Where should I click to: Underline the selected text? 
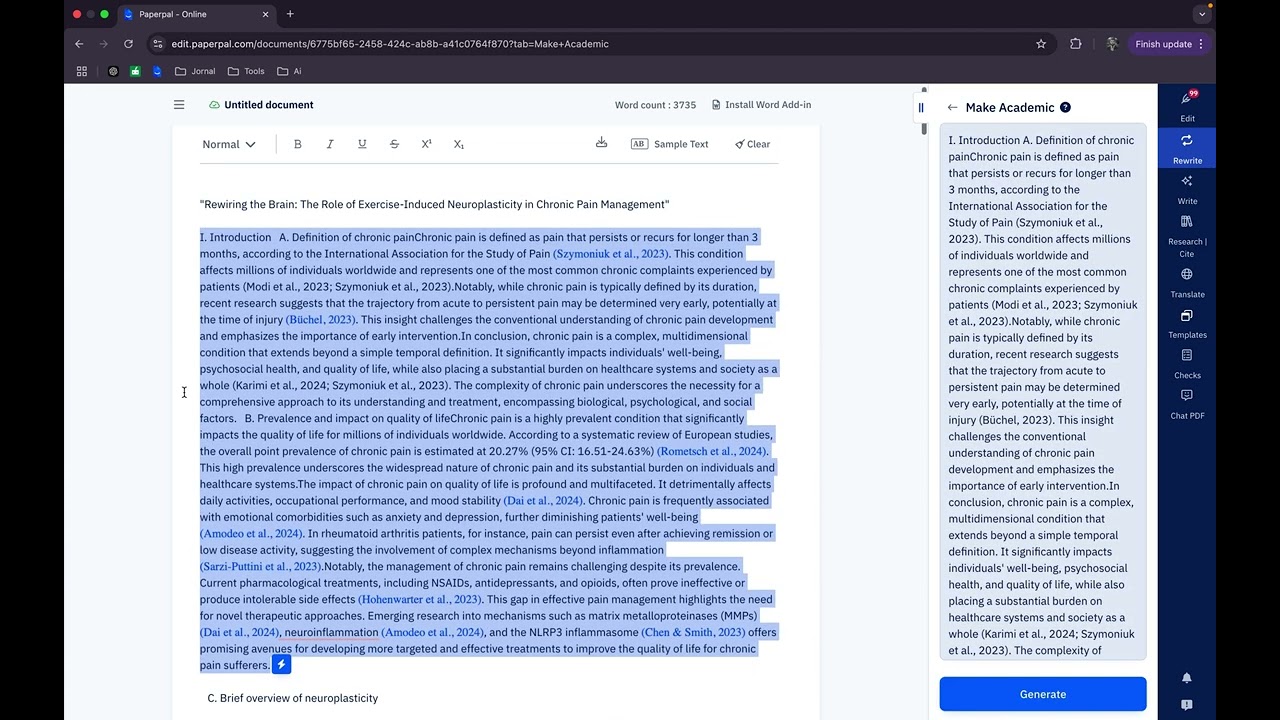pyautogui.click(x=362, y=144)
